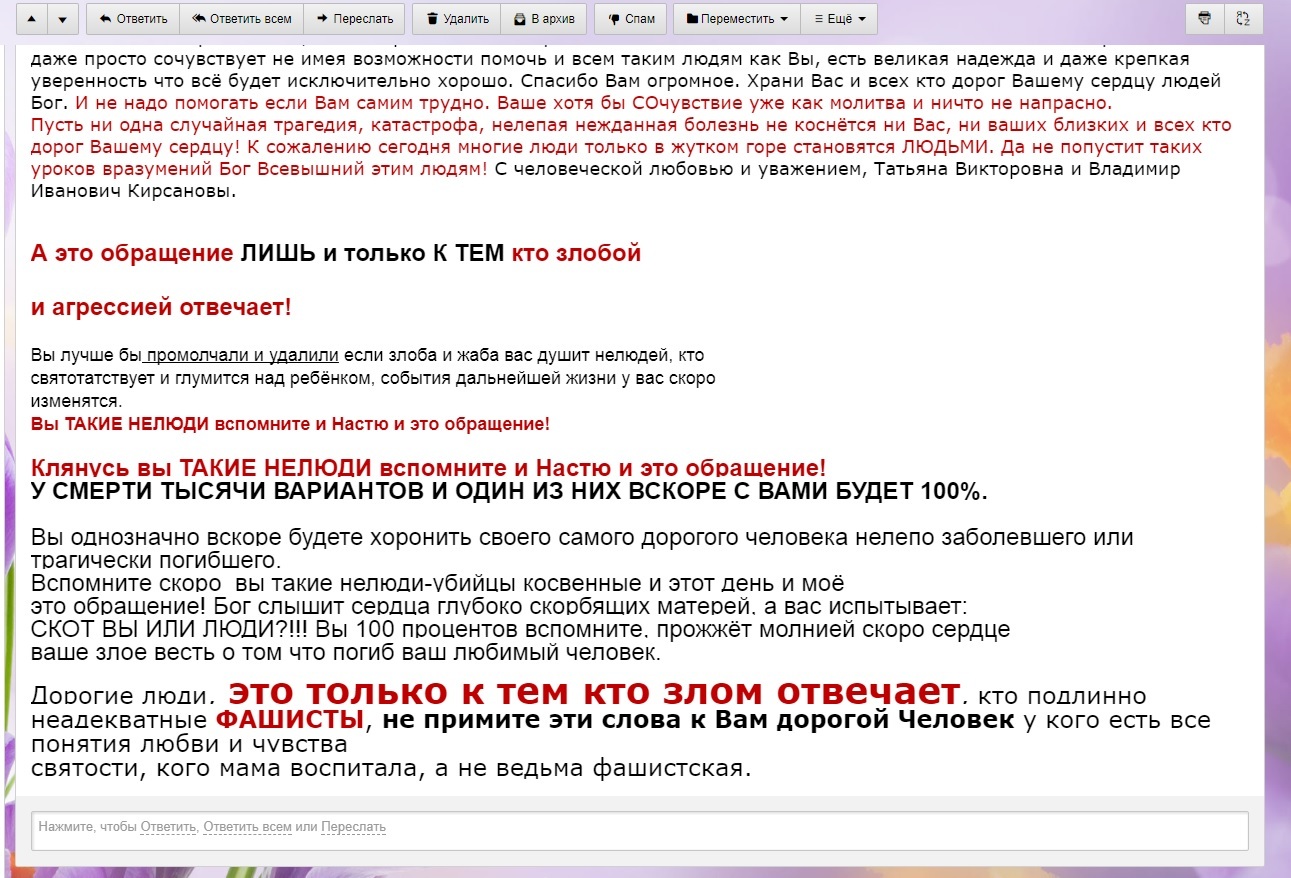Click the heading 'А это обращение ЛИШЬ и только К ТЕМ'
The height and width of the screenshot is (878, 1291).
coord(269,253)
